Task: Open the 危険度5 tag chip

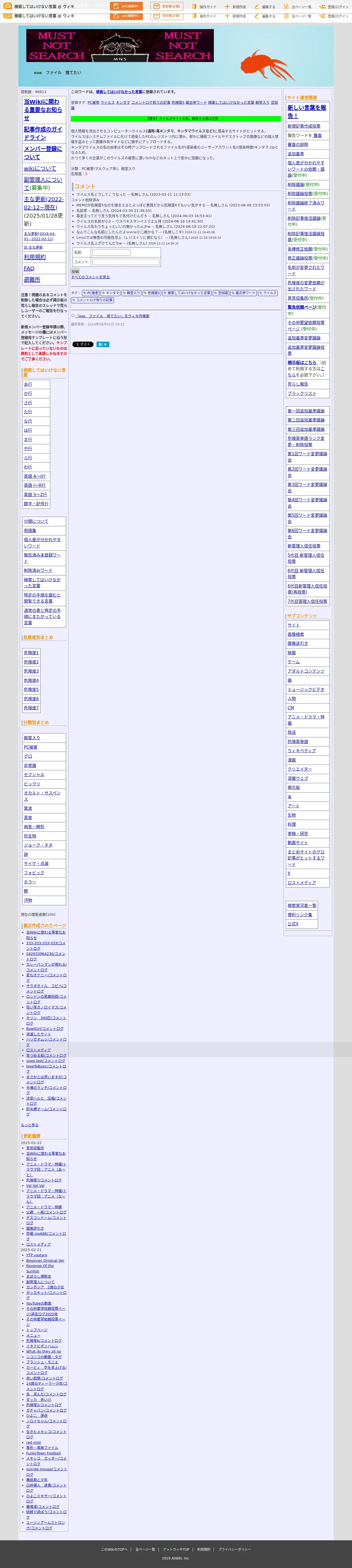Action: [x=152, y=293]
